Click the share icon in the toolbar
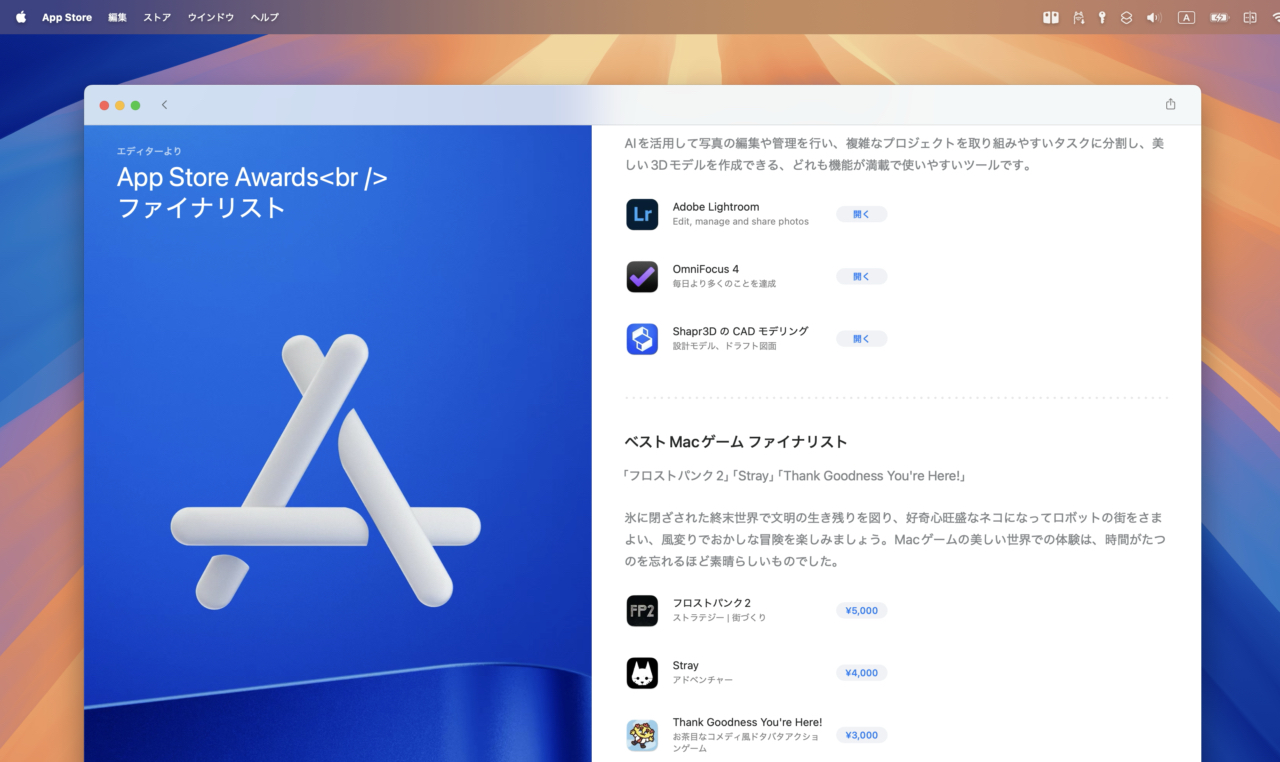The height and width of the screenshot is (762, 1280). click(x=1170, y=104)
